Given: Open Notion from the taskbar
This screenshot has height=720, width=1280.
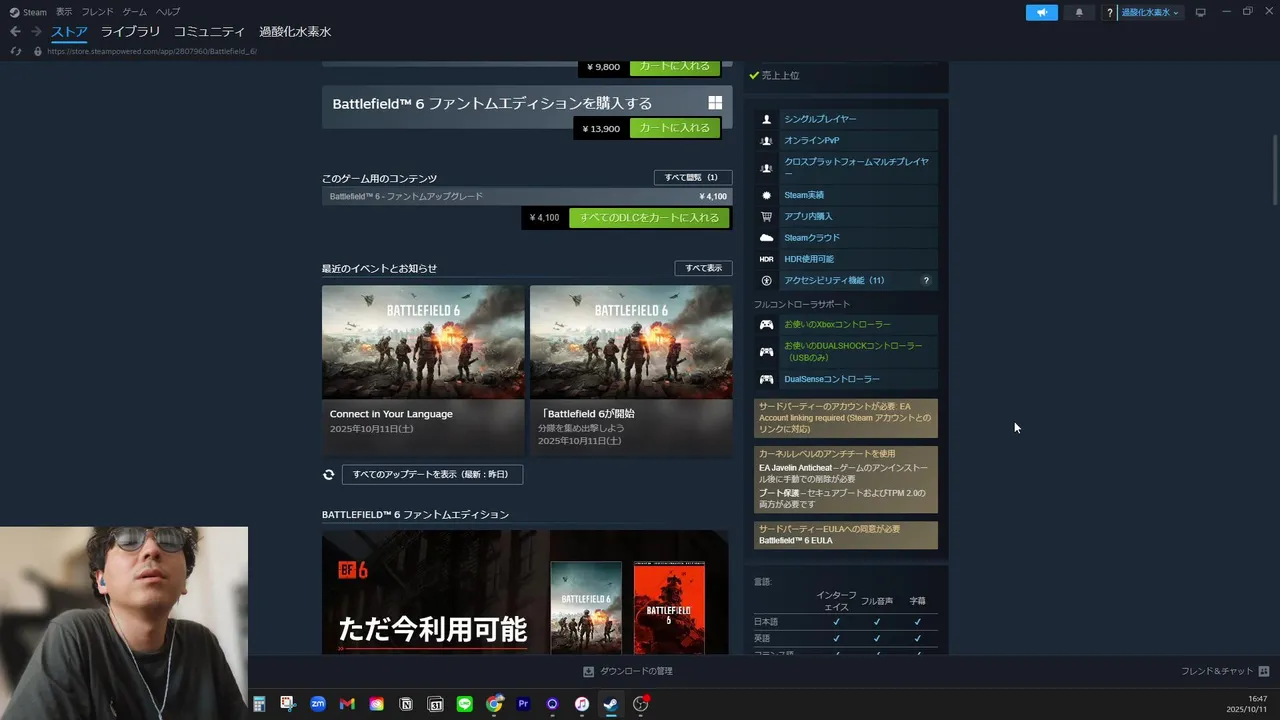Looking at the screenshot, I should (x=406, y=704).
